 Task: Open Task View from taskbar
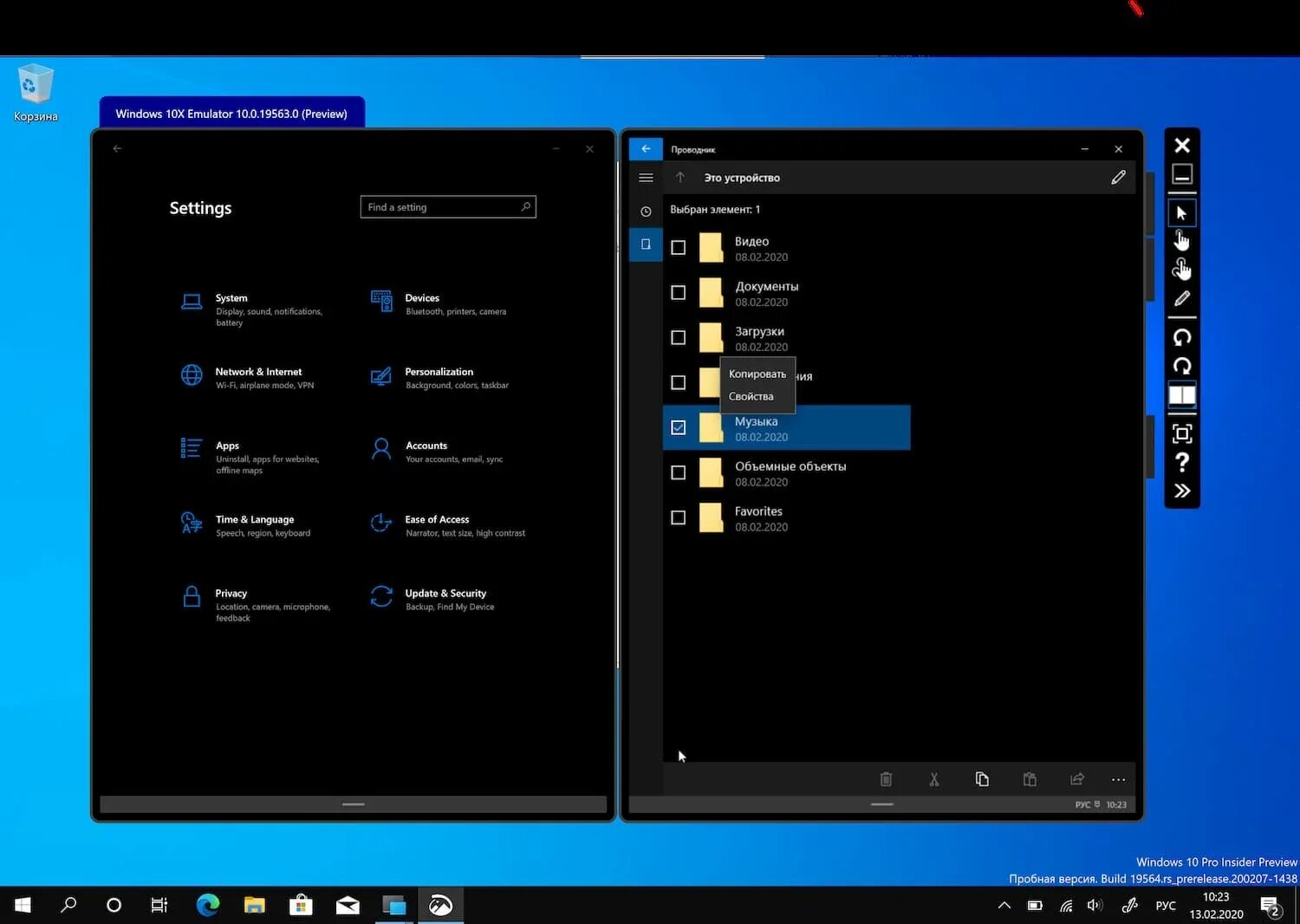tap(159, 905)
